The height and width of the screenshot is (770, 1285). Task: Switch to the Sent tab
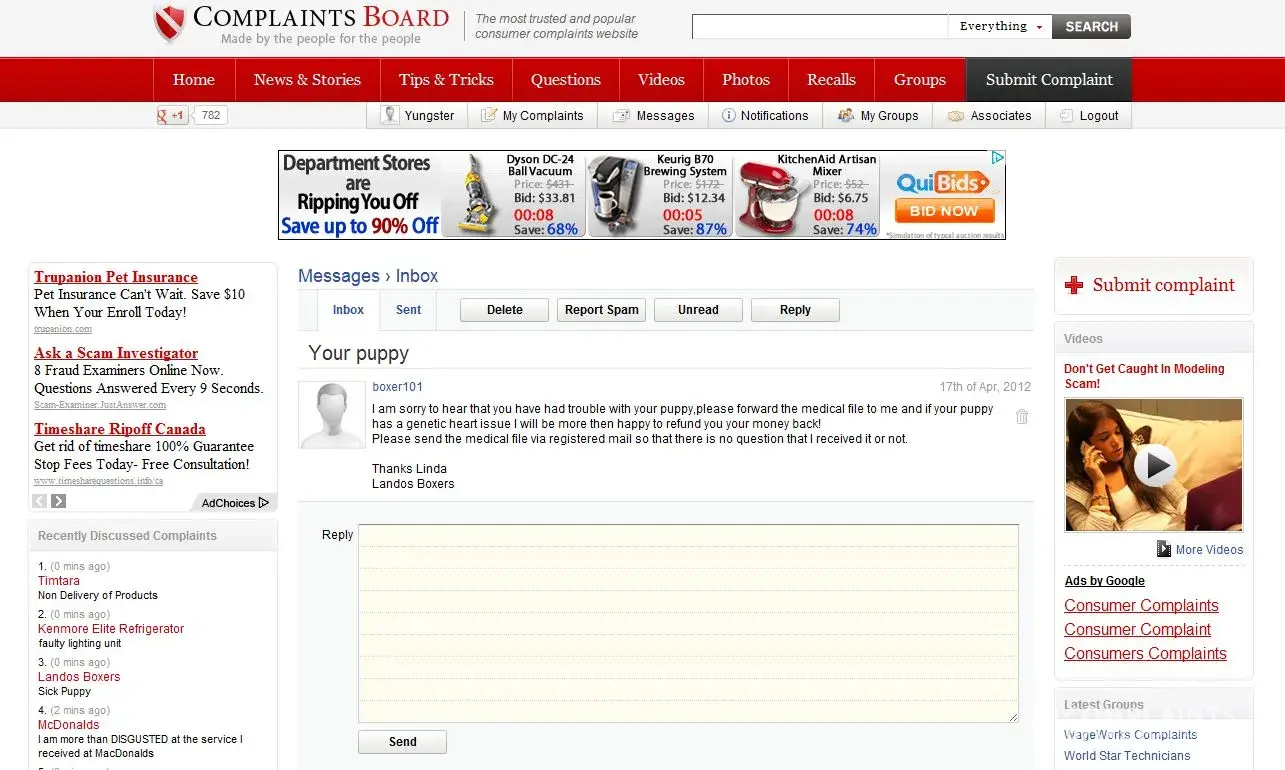pos(408,310)
